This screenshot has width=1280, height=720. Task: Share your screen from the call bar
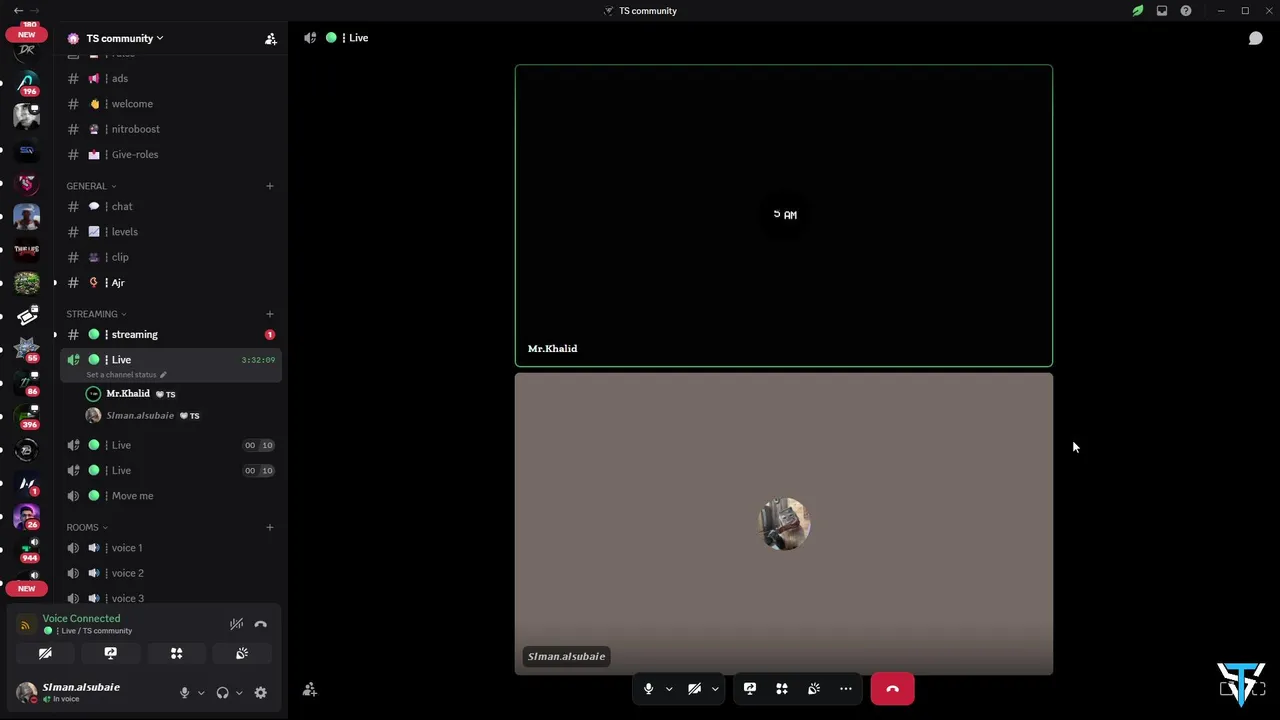coord(750,688)
